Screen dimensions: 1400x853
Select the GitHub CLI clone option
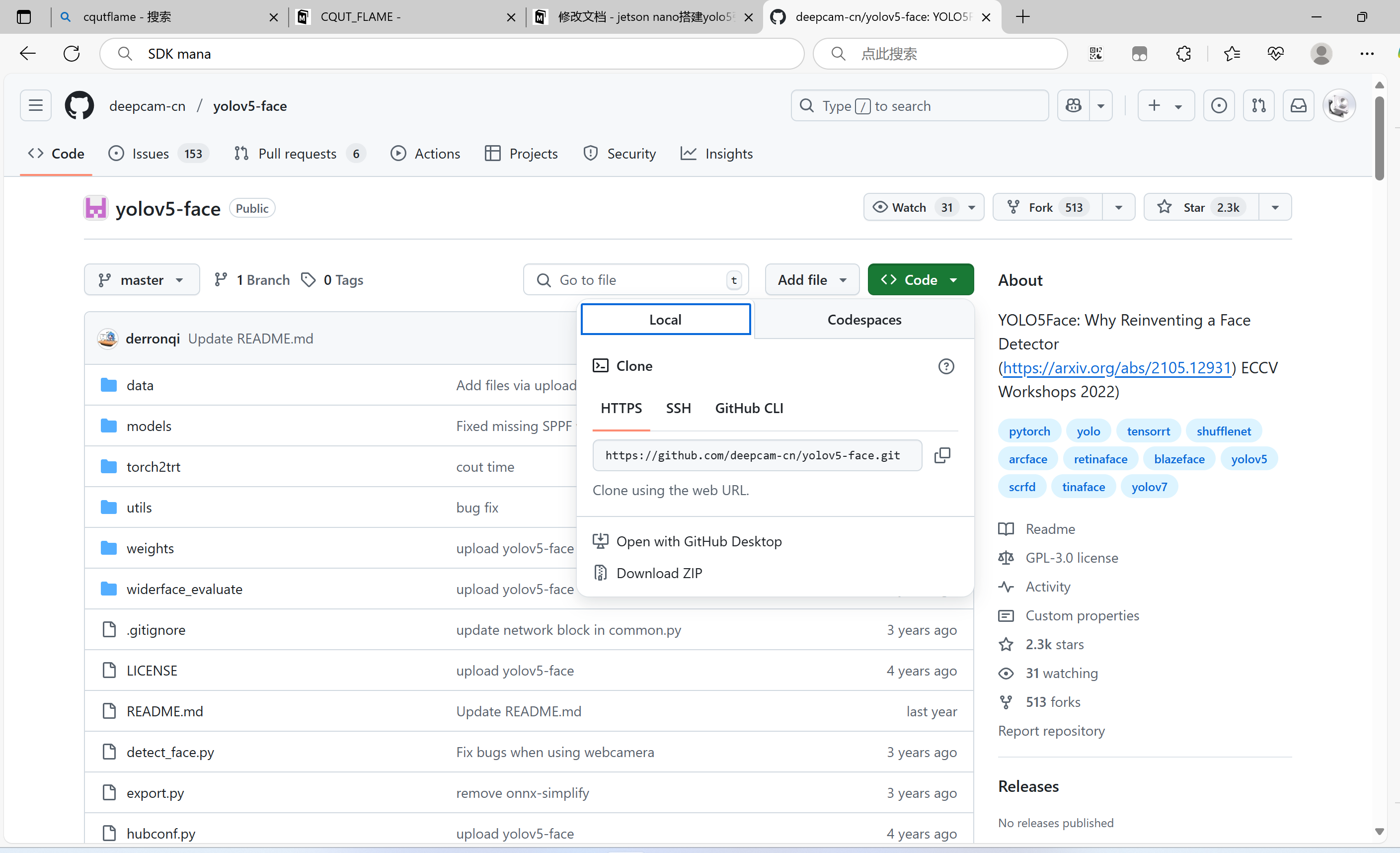749,408
